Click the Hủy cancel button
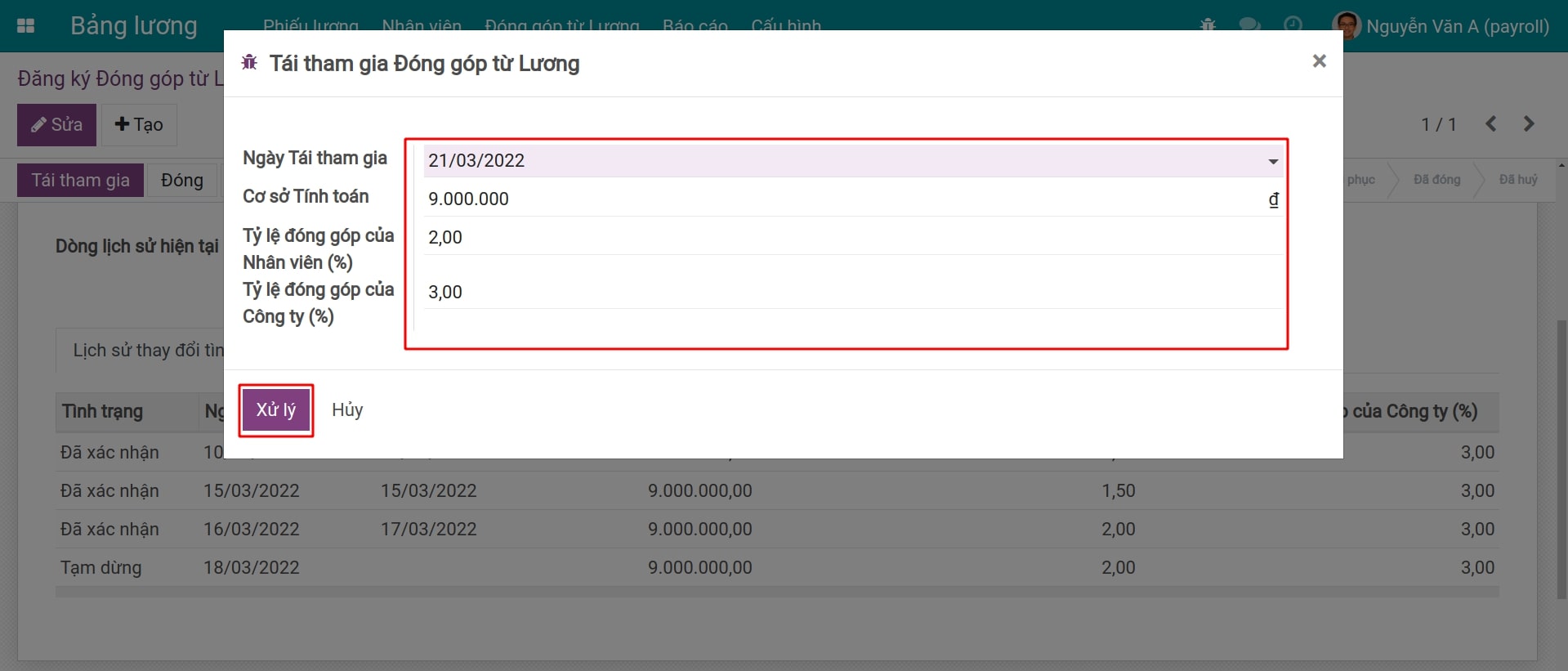Image resolution: width=1568 pixels, height=671 pixels. click(x=347, y=410)
